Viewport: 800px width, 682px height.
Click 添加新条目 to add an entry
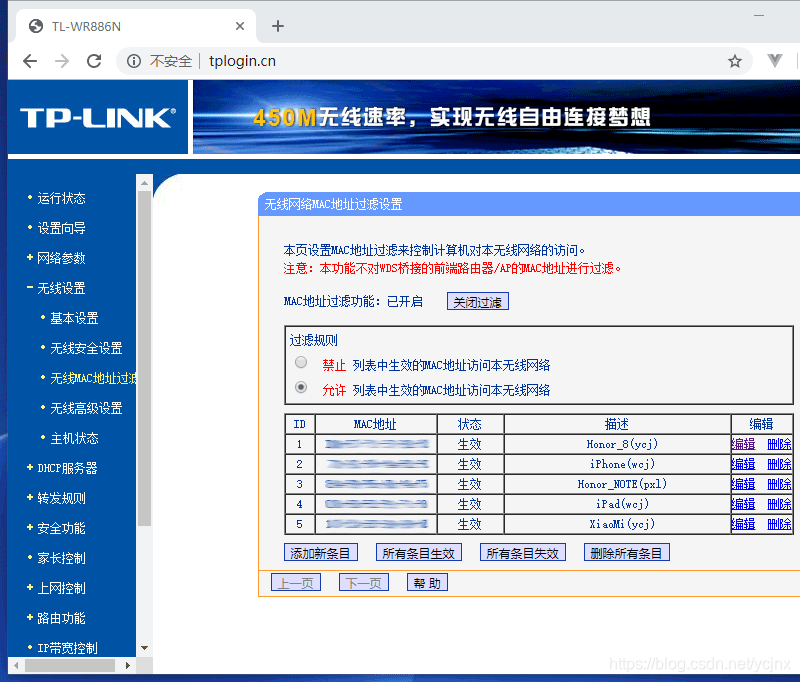click(x=320, y=552)
